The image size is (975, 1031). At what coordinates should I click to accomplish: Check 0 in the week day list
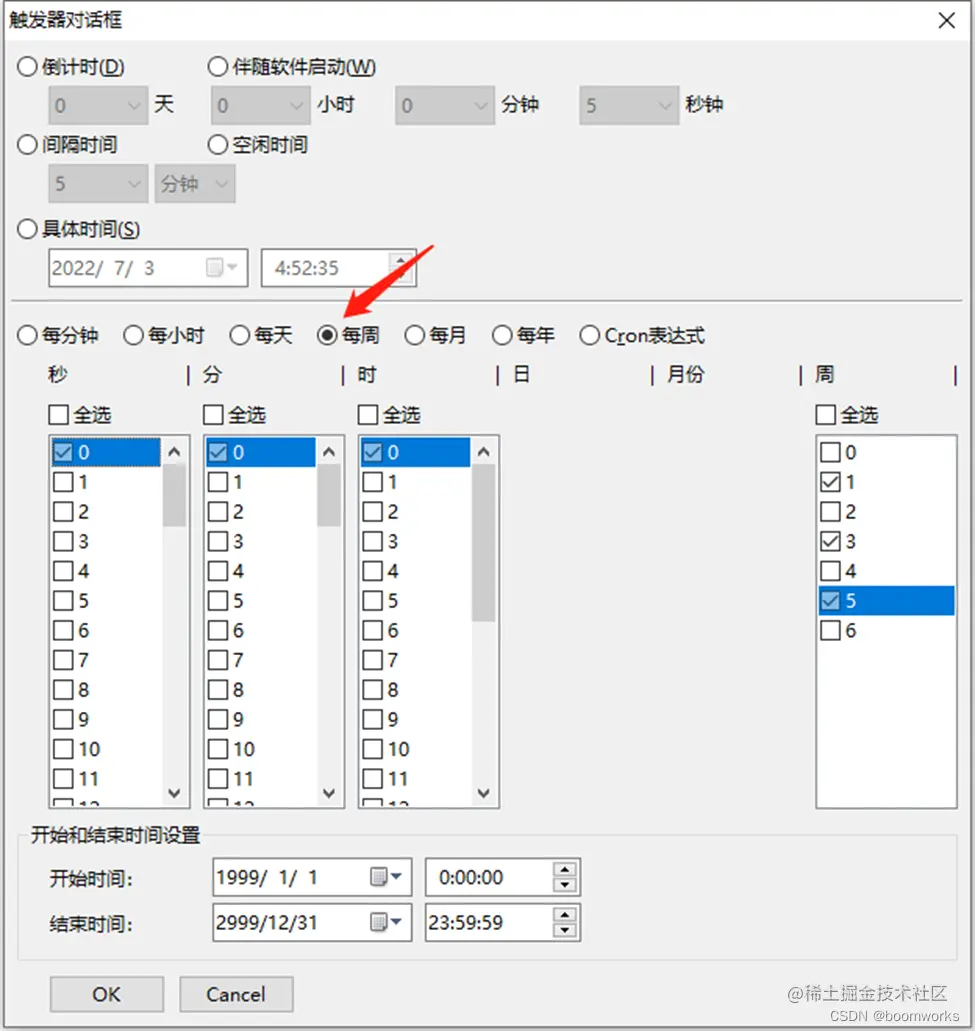pos(830,452)
